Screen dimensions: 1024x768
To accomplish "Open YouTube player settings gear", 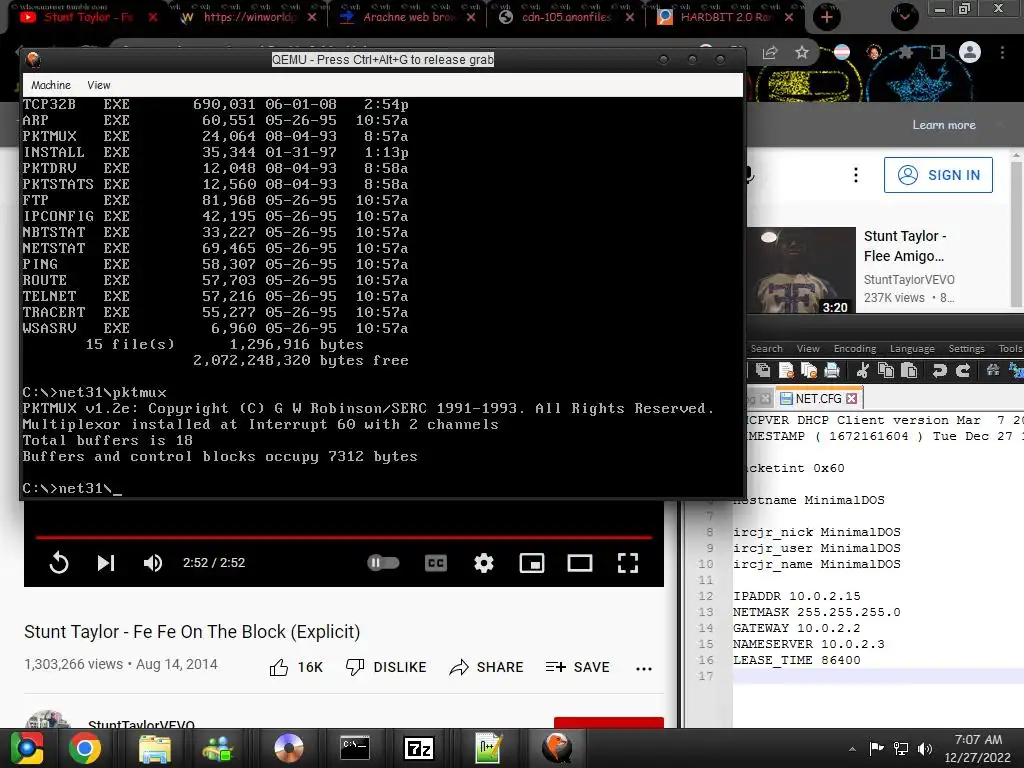I will pyautogui.click(x=484, y=563).
